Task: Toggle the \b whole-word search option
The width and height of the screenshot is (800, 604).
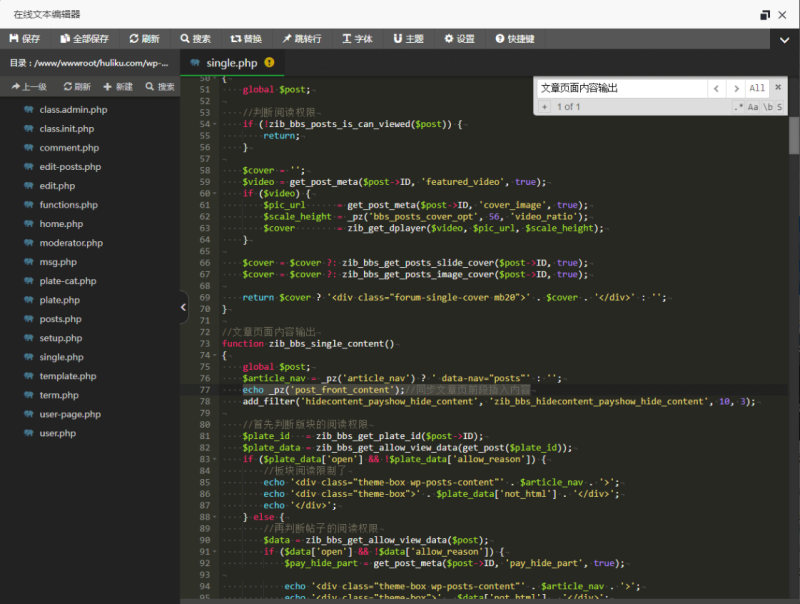Action: point(768,107)
